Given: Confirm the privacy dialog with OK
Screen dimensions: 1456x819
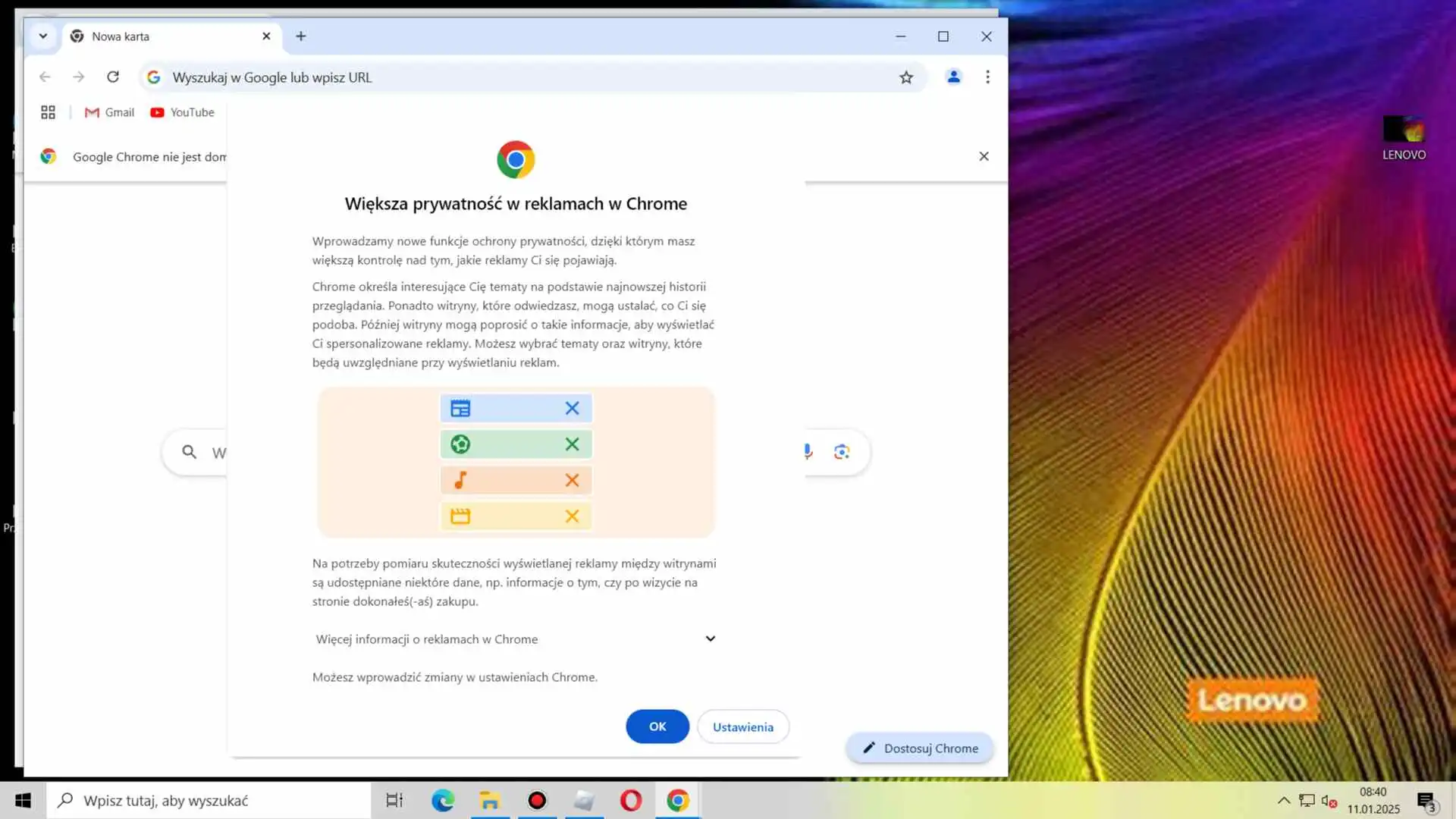Looking at the screenshot, I should pos(657,726).
